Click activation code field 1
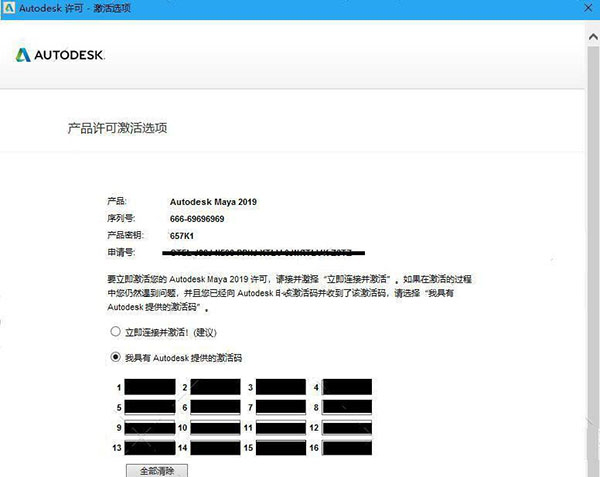Viewport: 600px width, 496px height. (x=150, y=387)
